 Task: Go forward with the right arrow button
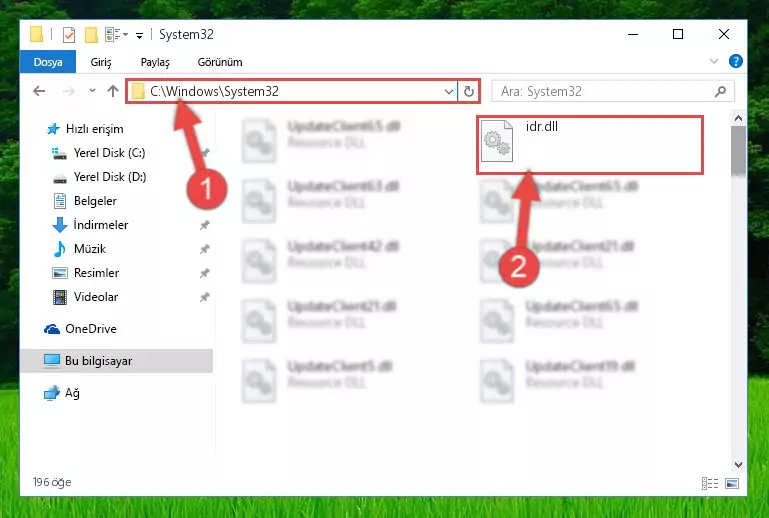click(69, 91)
